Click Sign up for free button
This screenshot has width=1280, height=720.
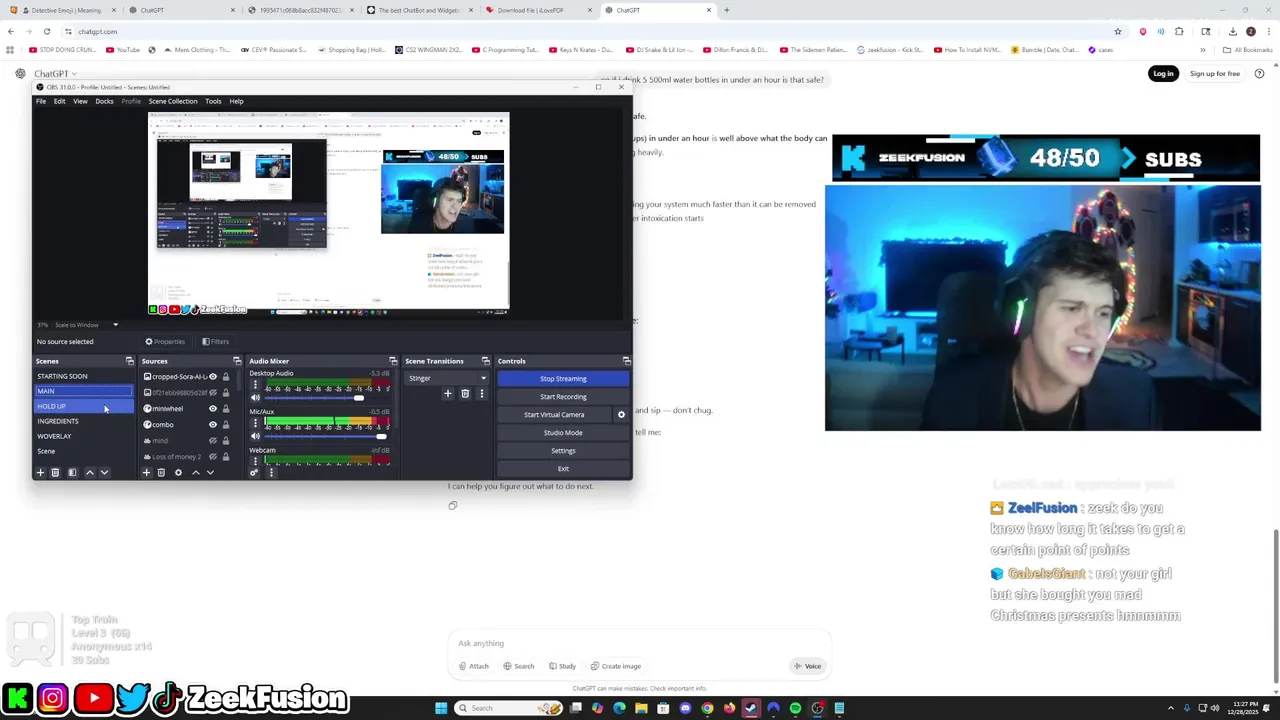click(1215, 74)
